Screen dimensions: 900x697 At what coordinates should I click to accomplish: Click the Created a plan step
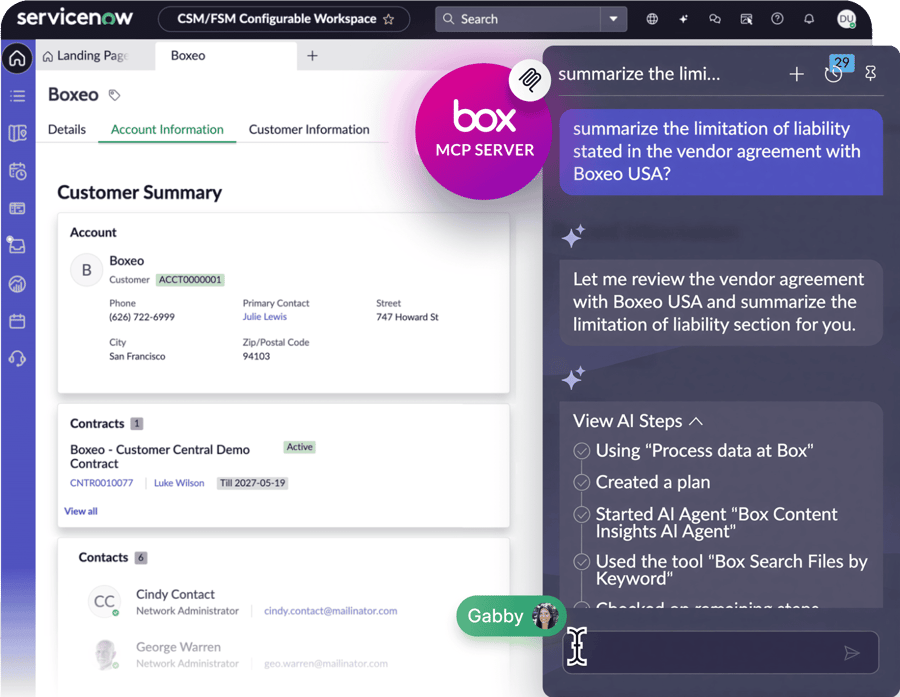pos(653,482)
